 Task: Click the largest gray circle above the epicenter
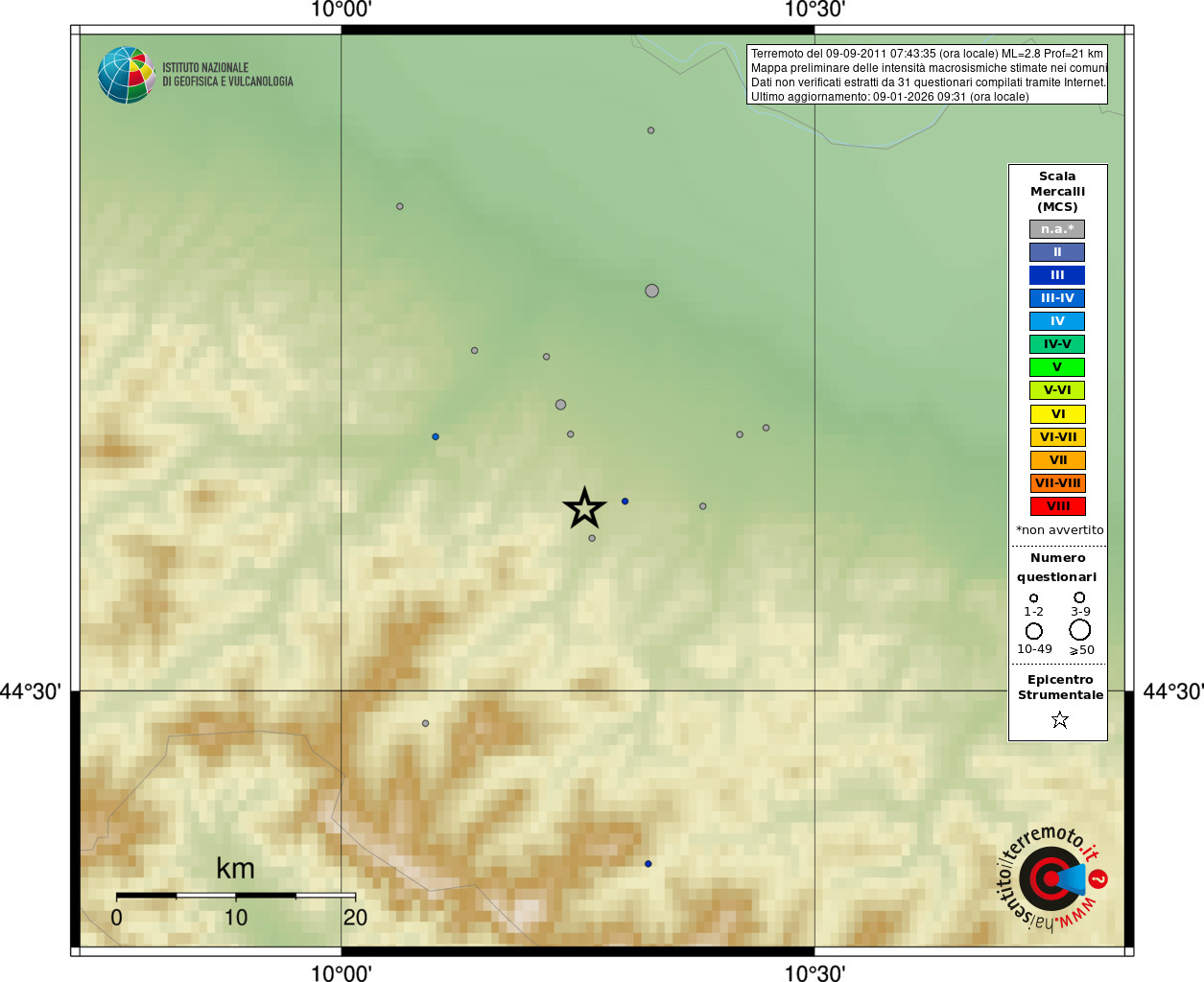(x=651, y=291)
